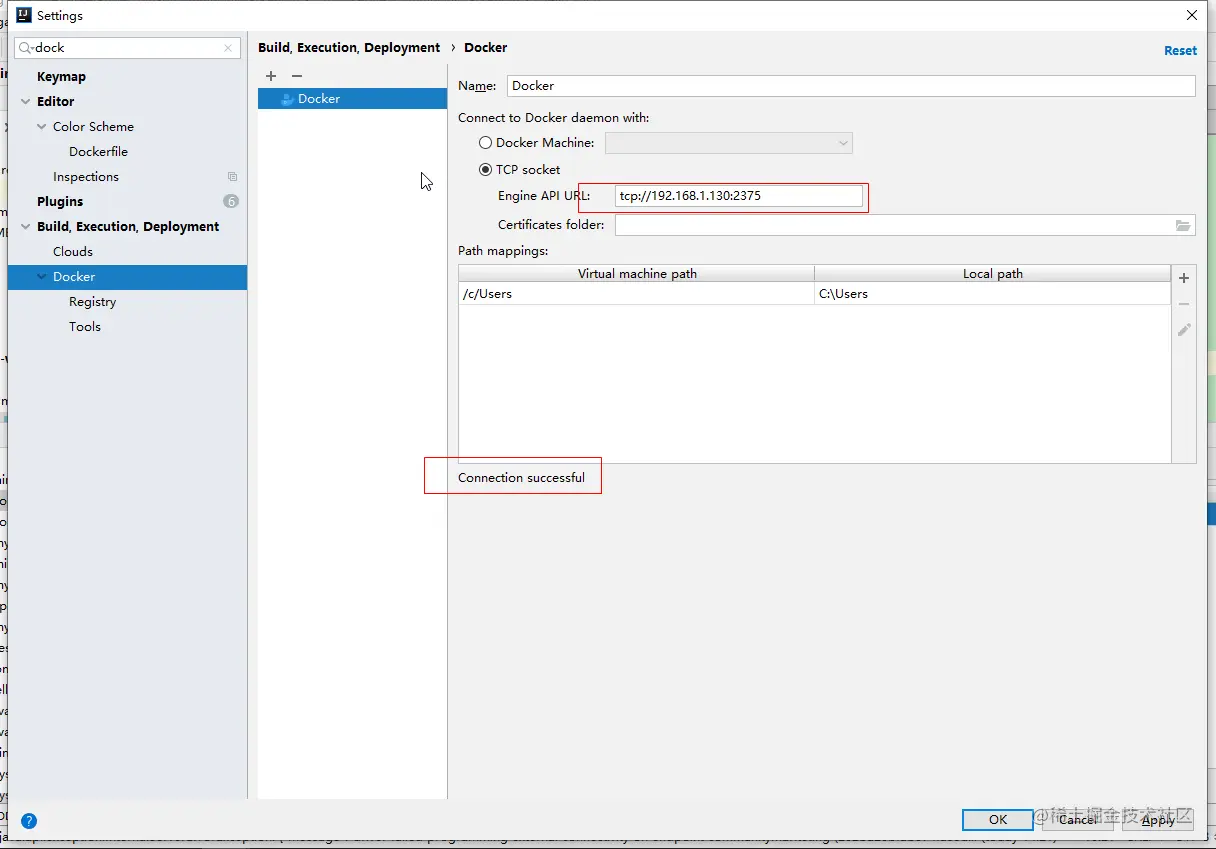Screen dimensions: 1216x849
Task: Click the Docker whale icon in list
Action: [287, 99]
